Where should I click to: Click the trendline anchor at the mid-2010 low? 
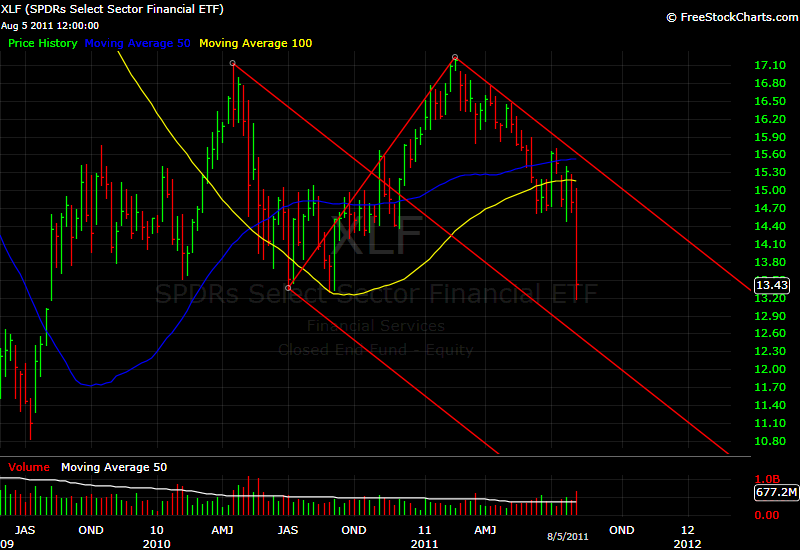tap(288, 288)
